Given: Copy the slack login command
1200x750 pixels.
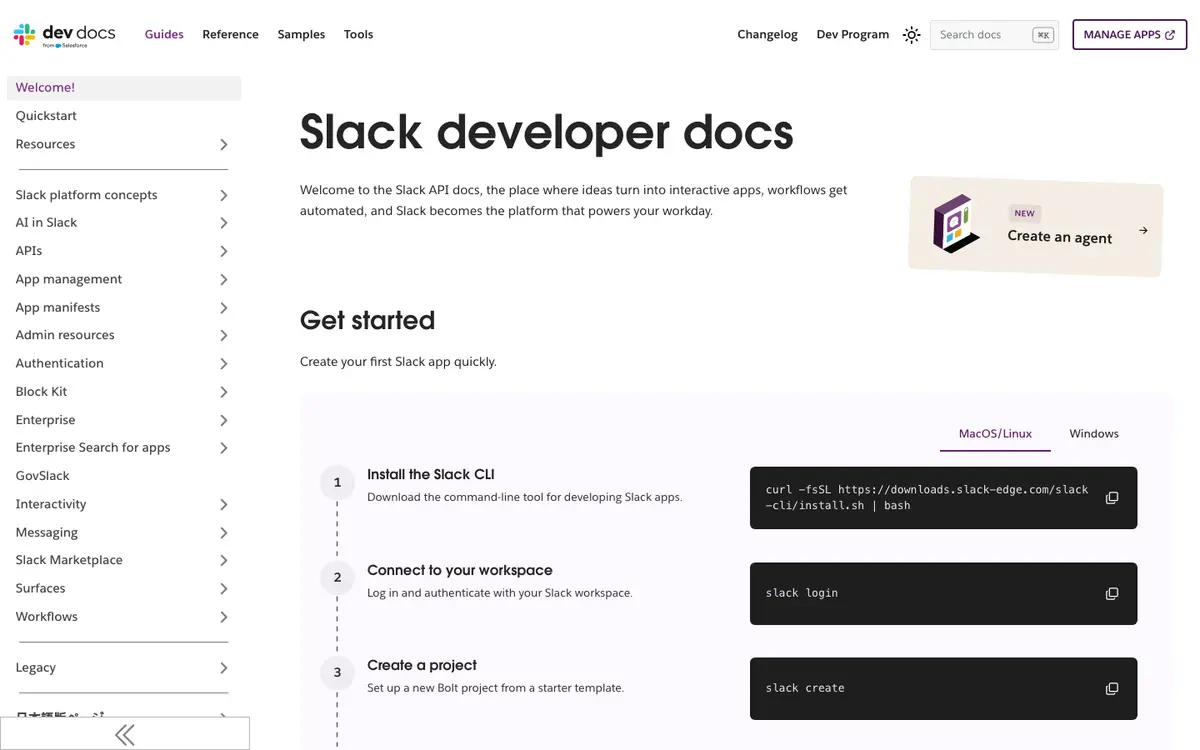Looking at the screenshot, I should pyautogui.click(x=1111, y=593).
